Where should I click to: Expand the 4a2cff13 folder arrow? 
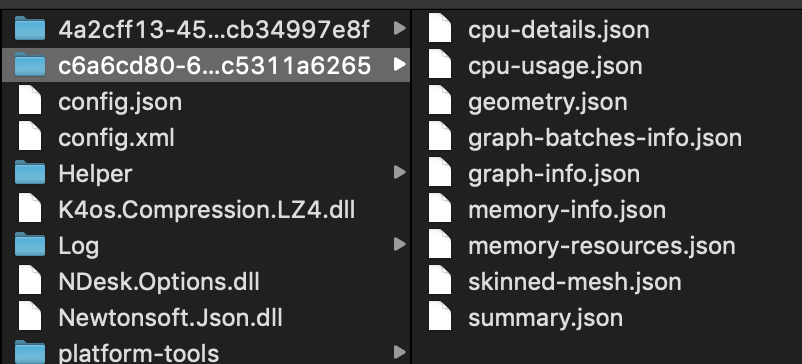pos(400,29)
